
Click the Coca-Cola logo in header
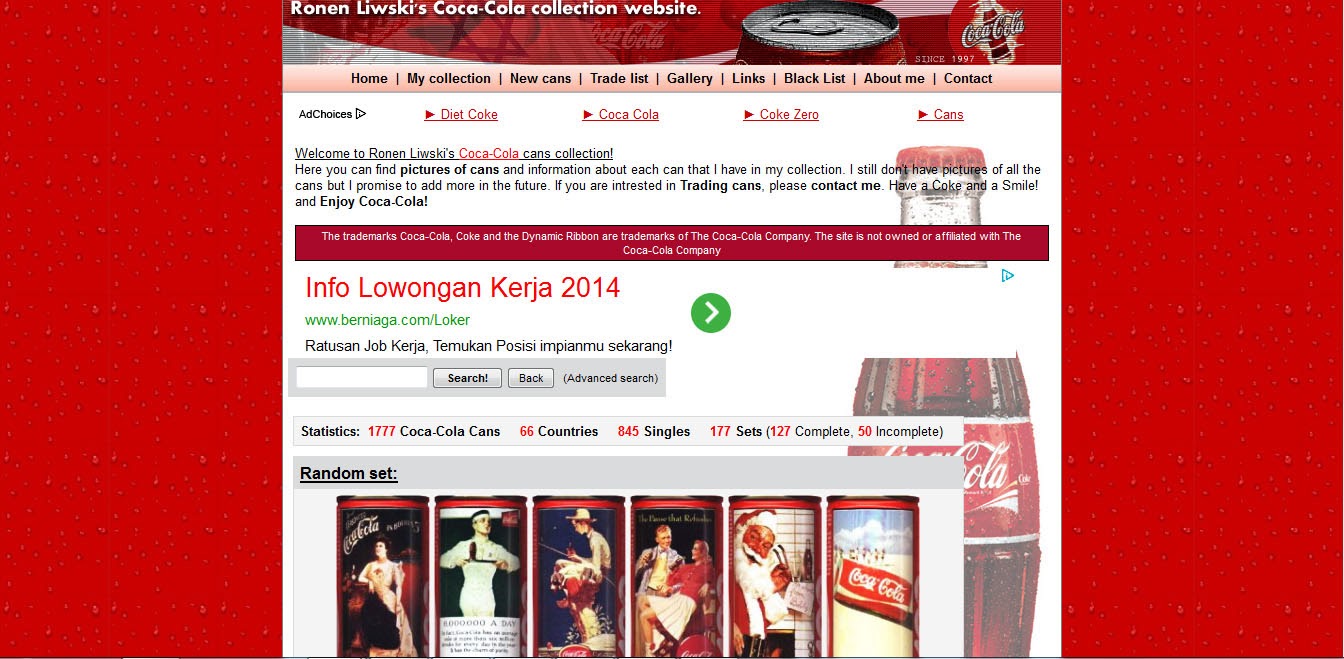[992, 30]
